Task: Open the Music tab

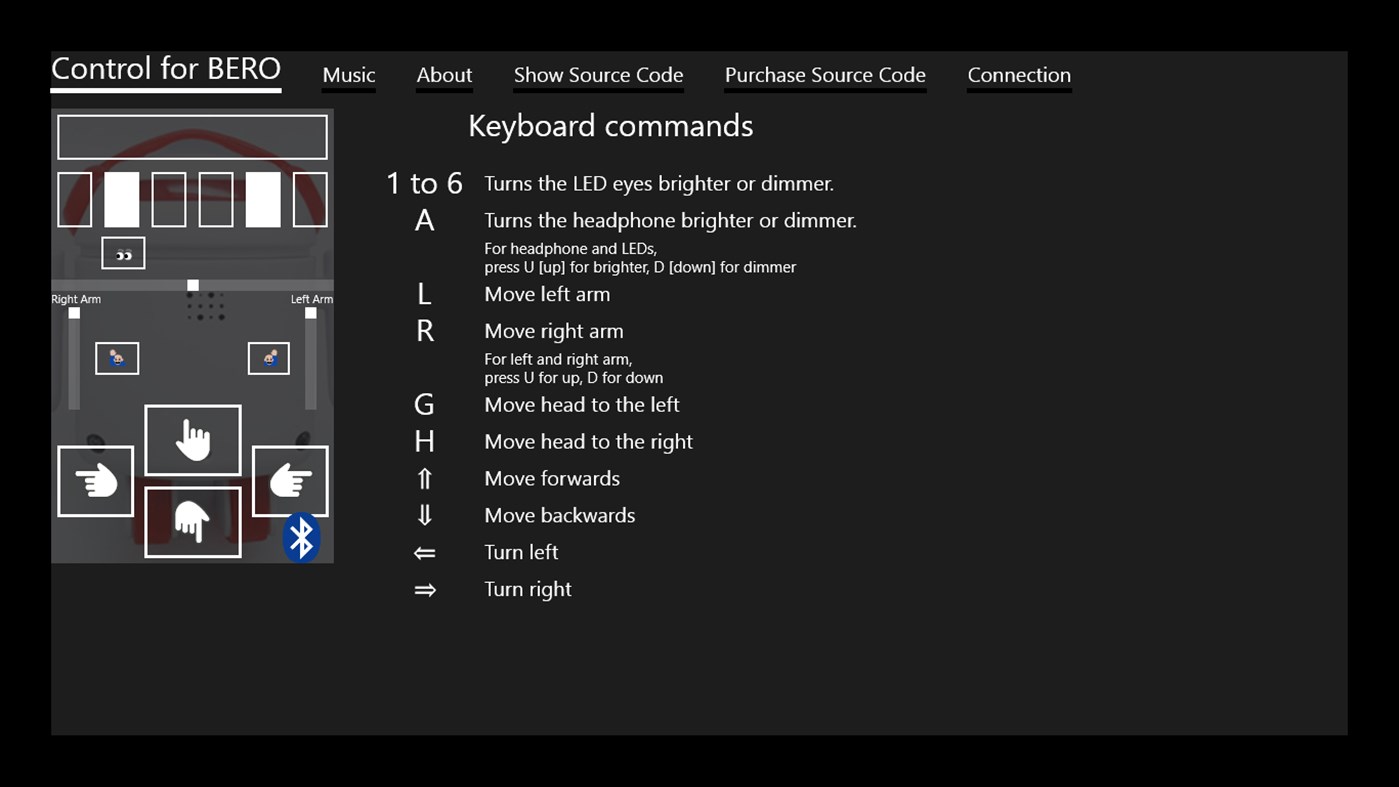Action: coord(349,75)
